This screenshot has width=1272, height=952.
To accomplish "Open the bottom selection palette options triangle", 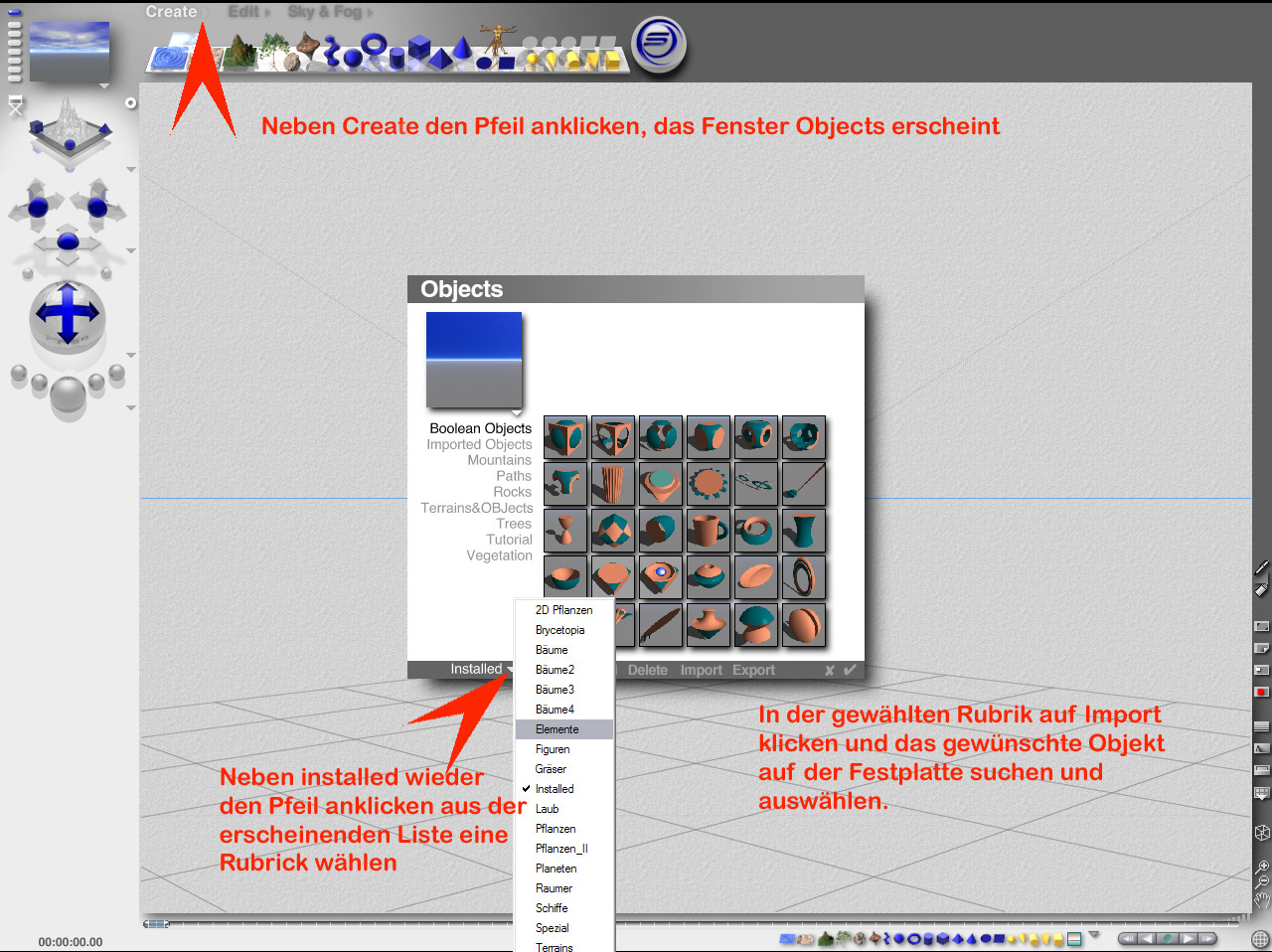I will [1093, 934].
